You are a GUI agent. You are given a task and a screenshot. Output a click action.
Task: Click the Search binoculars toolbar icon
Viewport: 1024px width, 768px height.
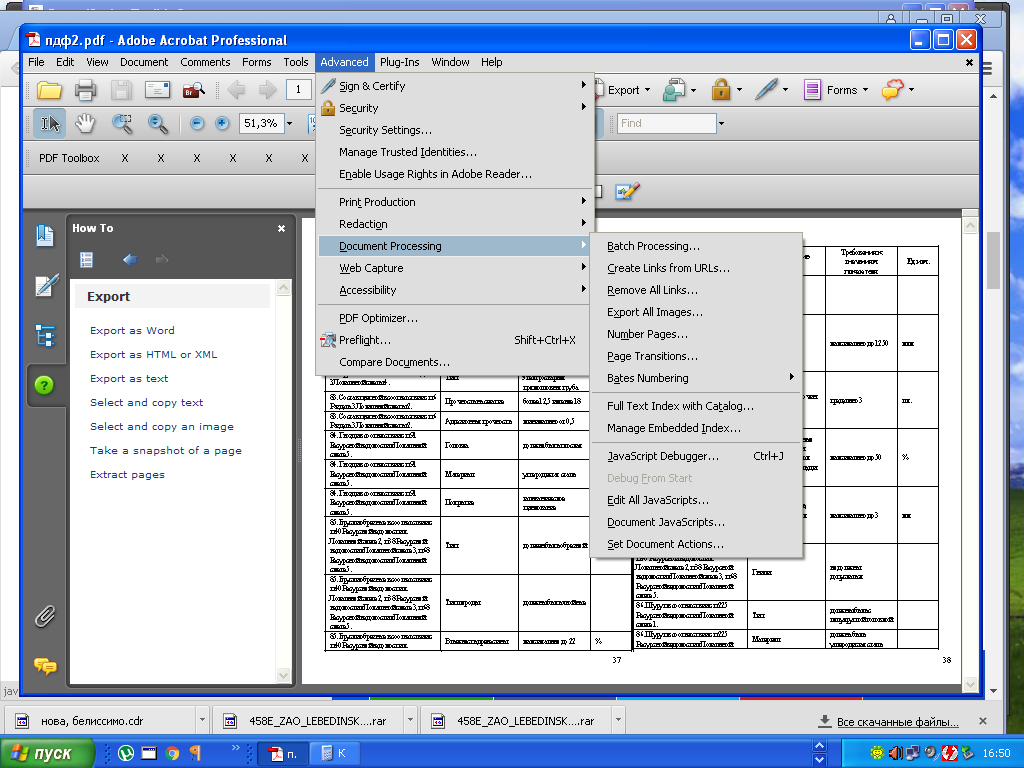193,89
